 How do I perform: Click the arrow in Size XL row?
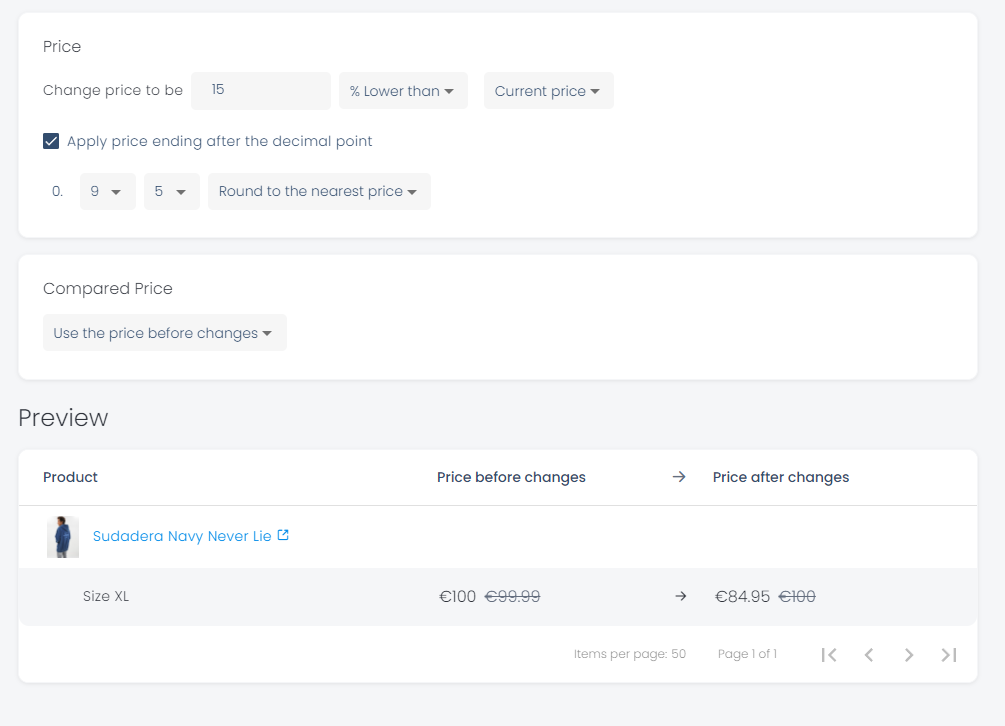tap(681, 596)
